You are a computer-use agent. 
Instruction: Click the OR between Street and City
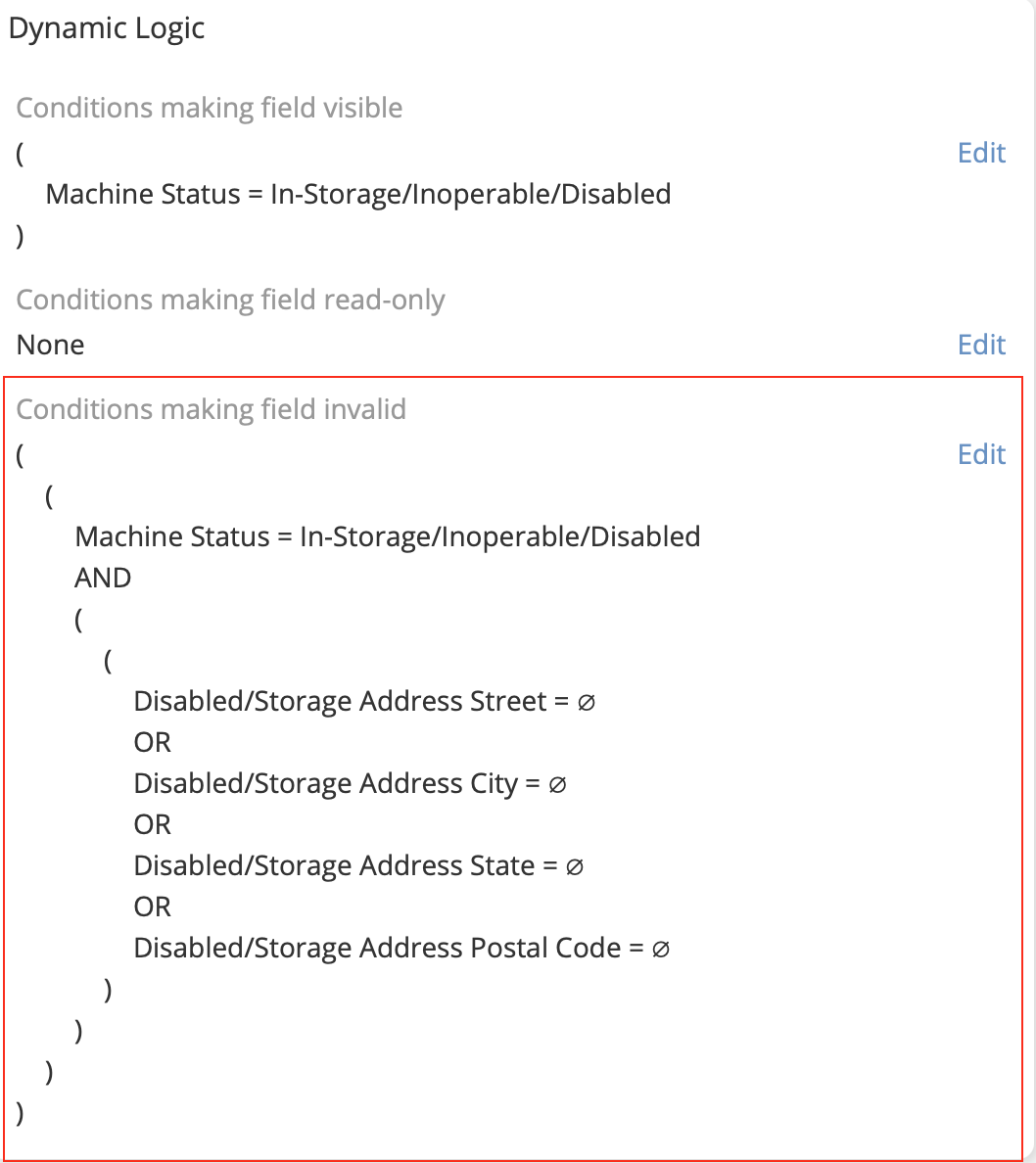pos(153,742)
